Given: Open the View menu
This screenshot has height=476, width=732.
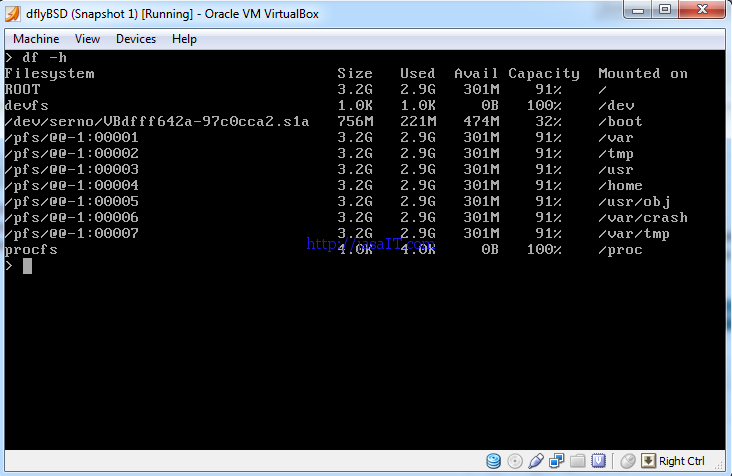Looking at the screenshot, I should (87, 39).
